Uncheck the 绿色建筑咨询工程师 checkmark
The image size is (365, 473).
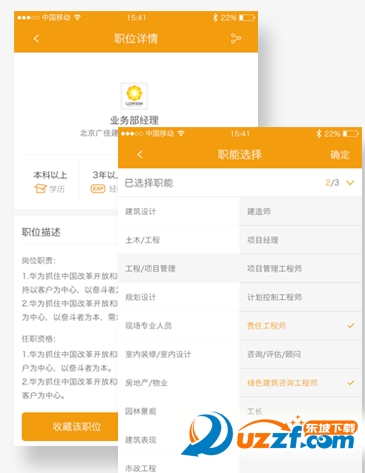coord(350,383)
